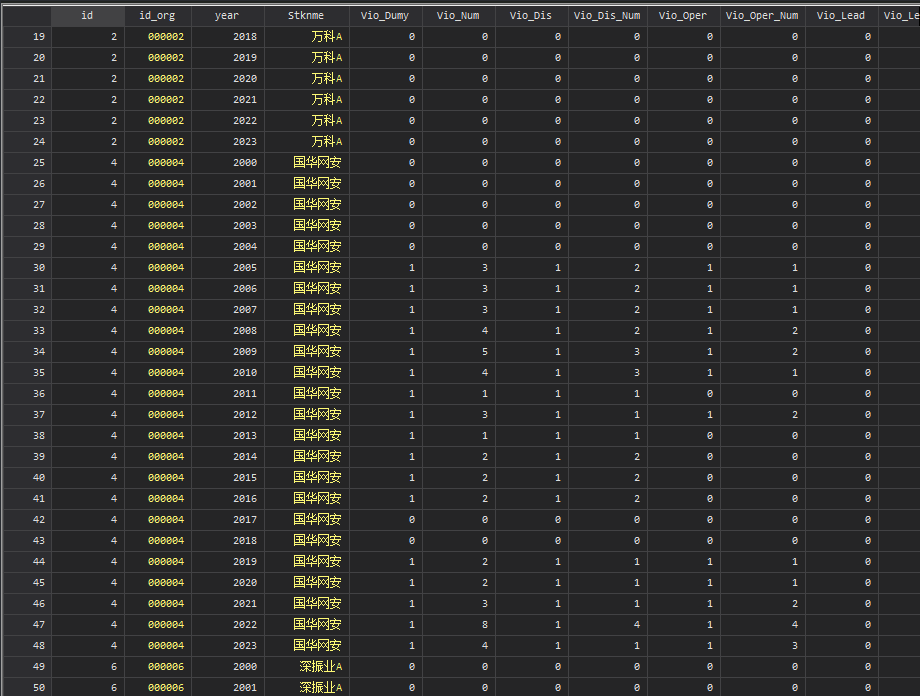Select the Stknme column header
The height and width of the screenshot is (696, 920).
point(306,16)
